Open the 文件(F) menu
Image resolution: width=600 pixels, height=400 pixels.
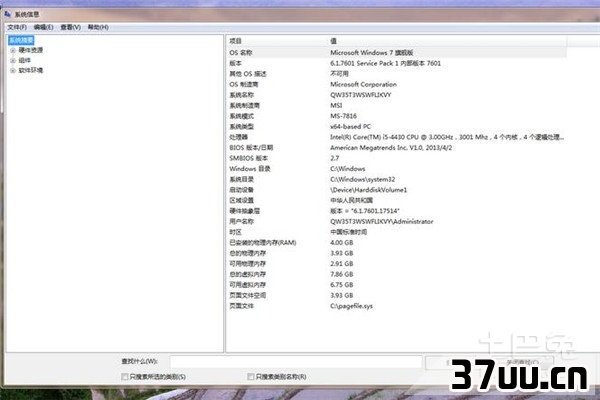click(x=17, y=27)
